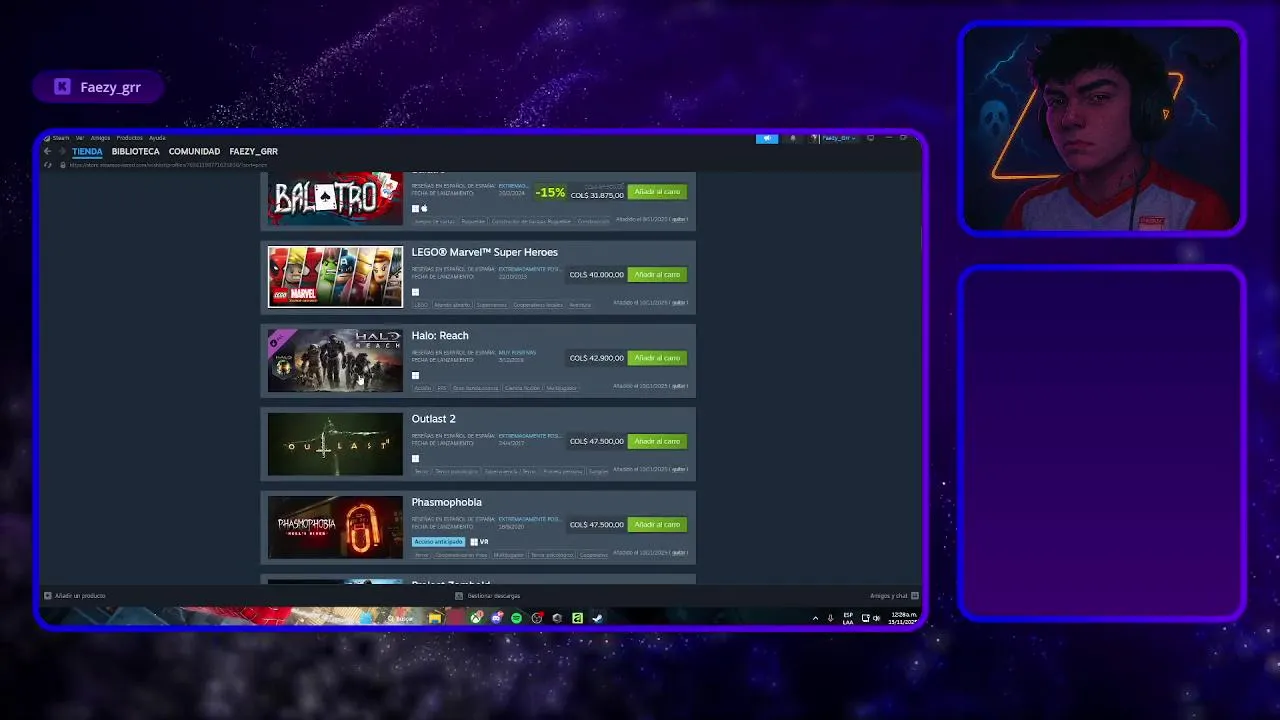1280x720 pixels.
Task: Open Spotify from the taskbar
Action: 516,618
